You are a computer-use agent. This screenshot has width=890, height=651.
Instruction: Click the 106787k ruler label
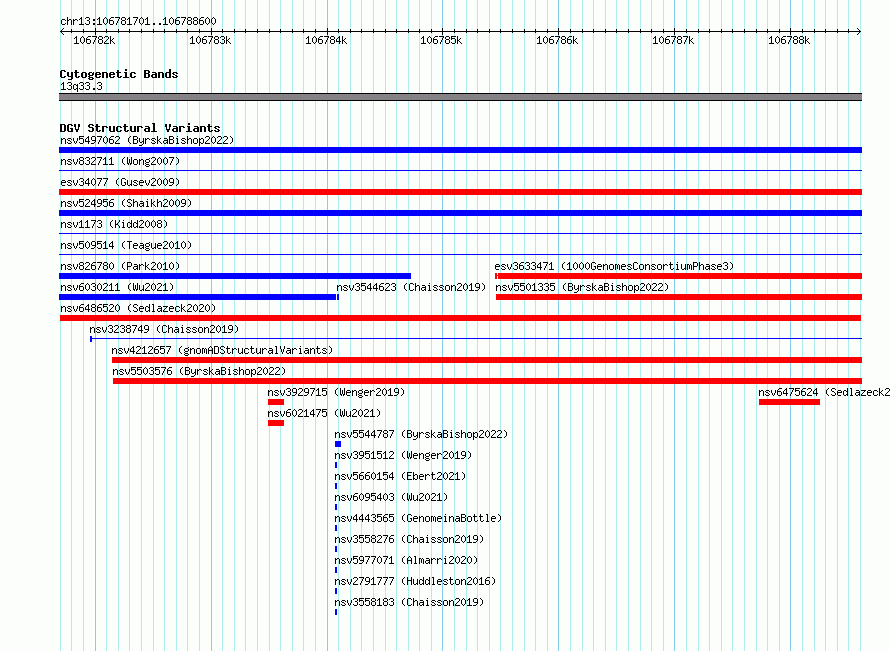(x=673, y=40)
